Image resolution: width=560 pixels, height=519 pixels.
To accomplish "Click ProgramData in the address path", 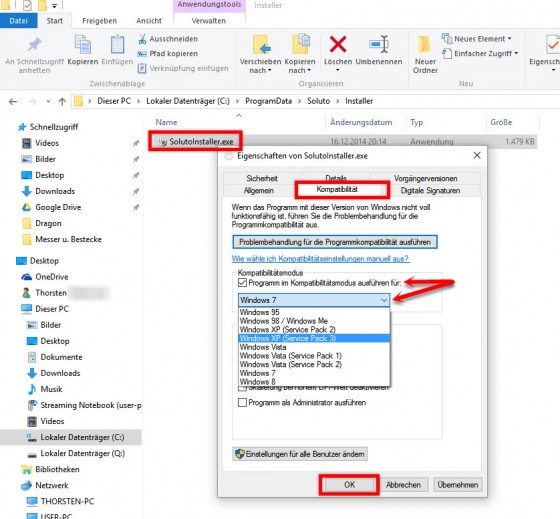I will click(x=268, y=101).
